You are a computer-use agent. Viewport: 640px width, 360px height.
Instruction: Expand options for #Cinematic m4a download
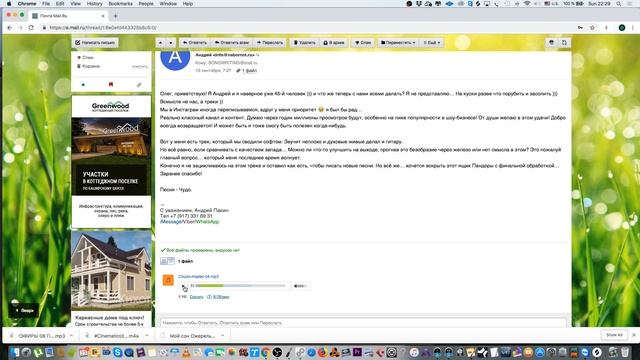(x=147, y=336)
